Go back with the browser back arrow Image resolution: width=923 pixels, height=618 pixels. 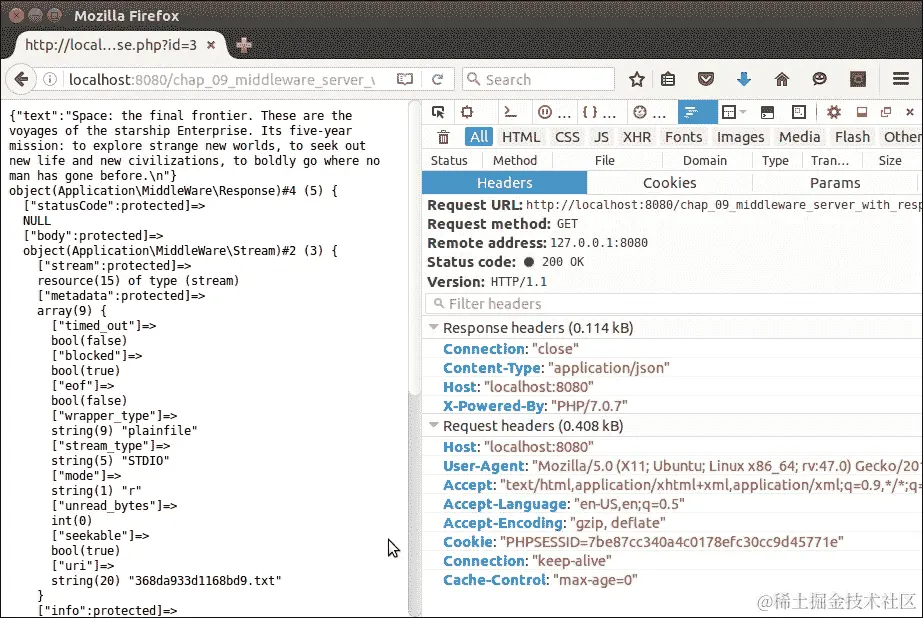click(21, 79)
